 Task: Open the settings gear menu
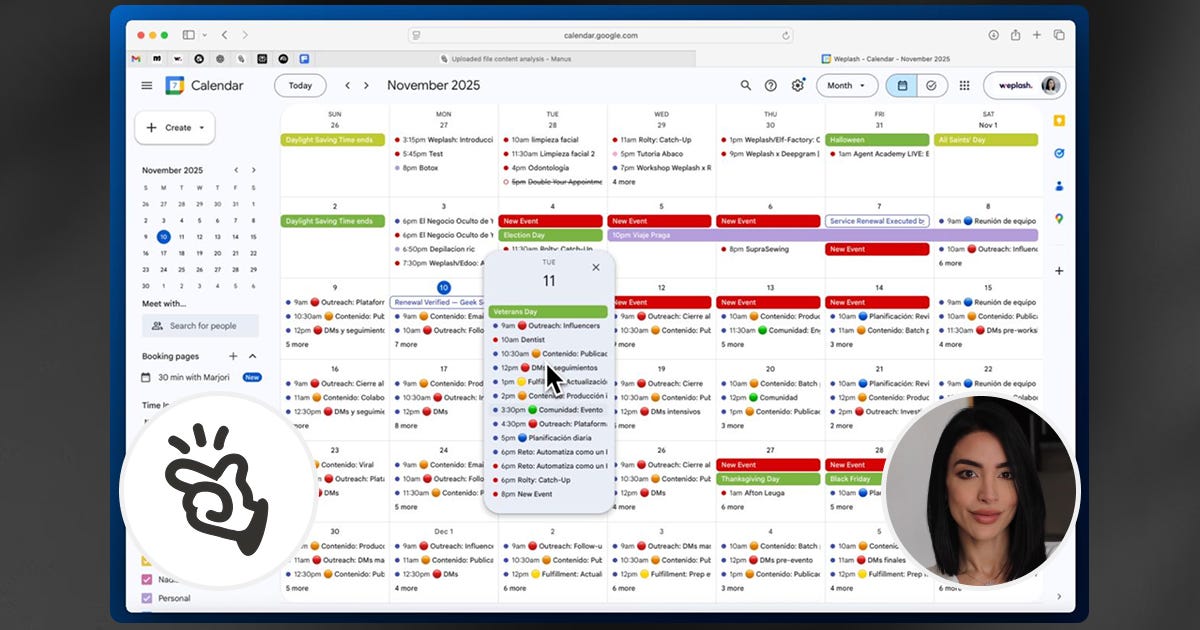797,86
